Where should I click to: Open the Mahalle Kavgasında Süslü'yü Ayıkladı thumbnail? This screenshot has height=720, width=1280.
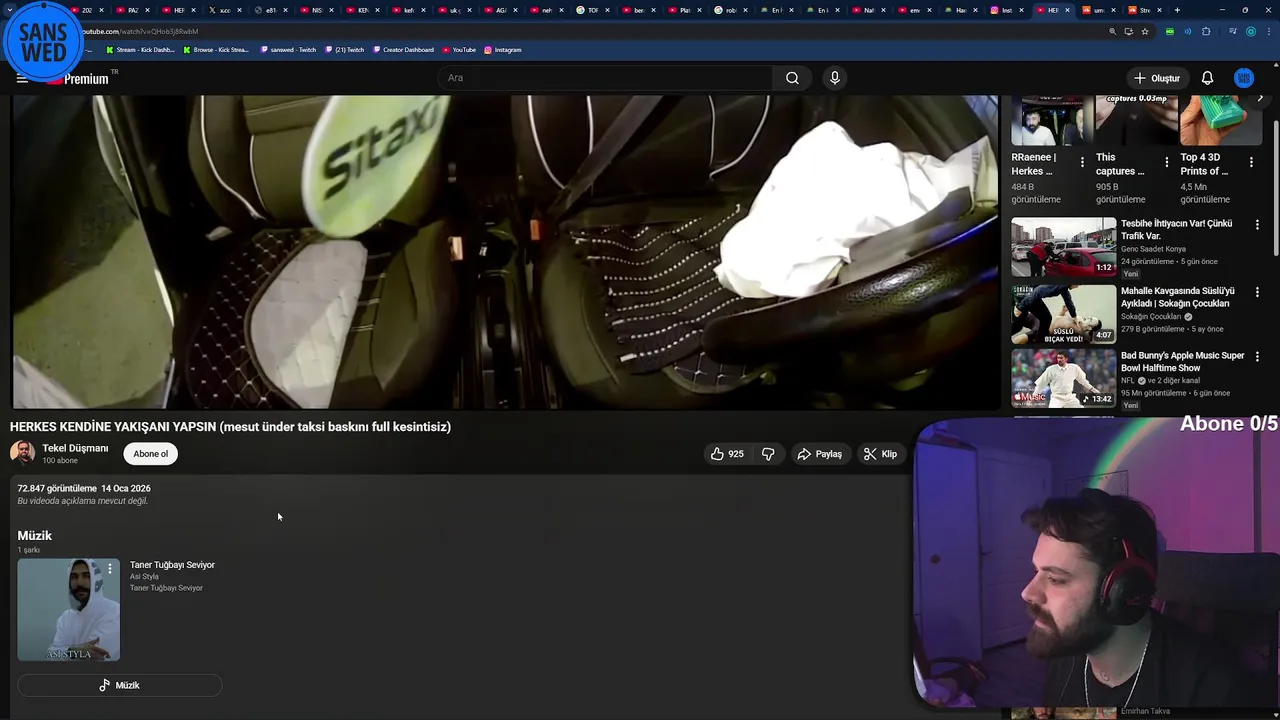pos(1063,313)
